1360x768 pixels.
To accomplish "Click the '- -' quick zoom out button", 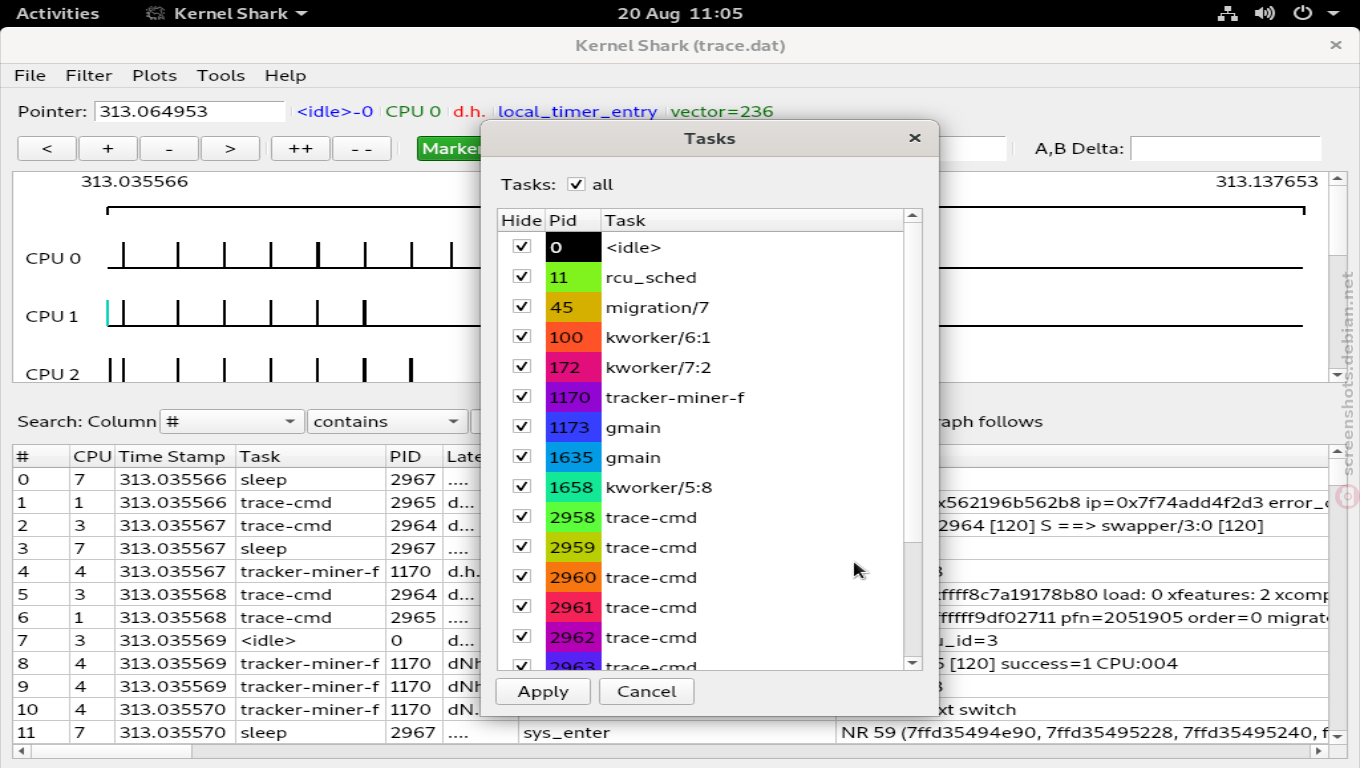I will click(361, 148).
